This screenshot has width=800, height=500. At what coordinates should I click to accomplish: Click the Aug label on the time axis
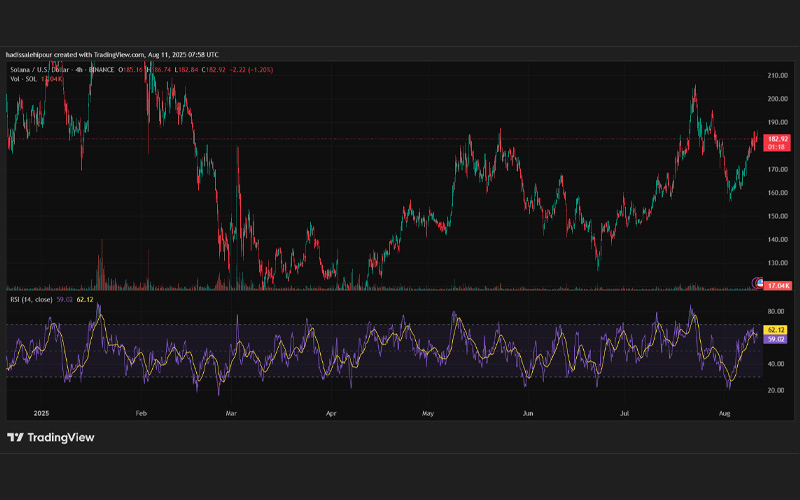724,413
